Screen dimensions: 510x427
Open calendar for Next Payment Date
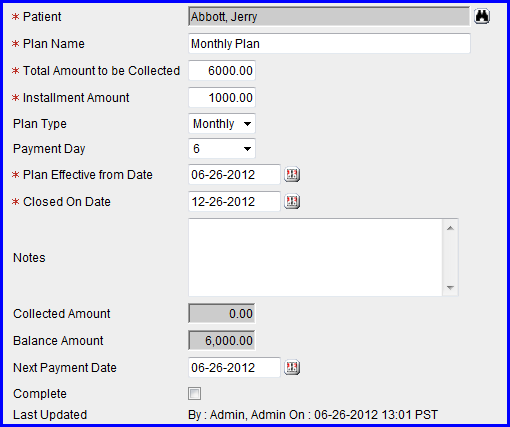click(x=292, y=368)
